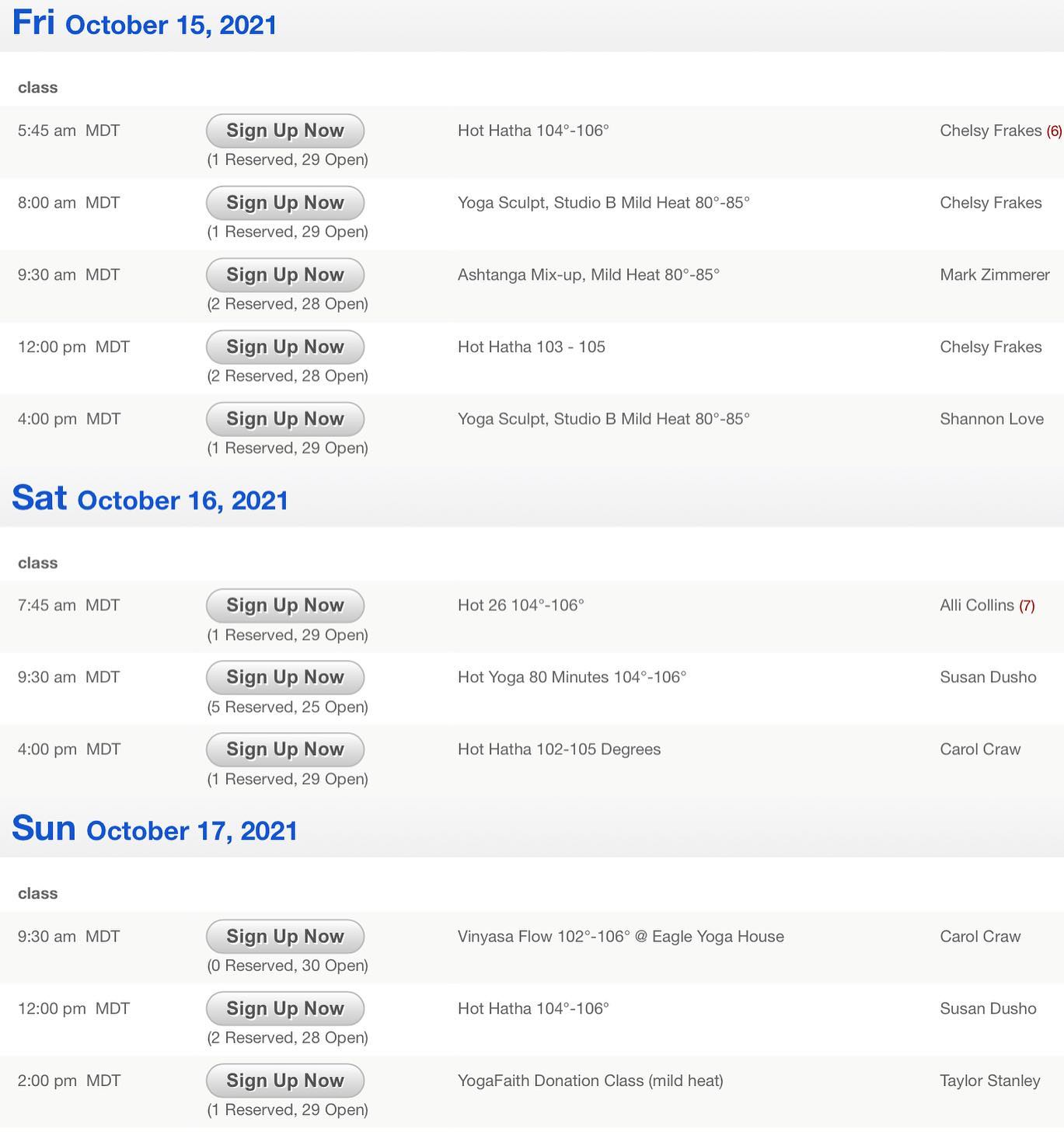Open the red (6) note beside Chelsy Frakes

pos(1054,131)
